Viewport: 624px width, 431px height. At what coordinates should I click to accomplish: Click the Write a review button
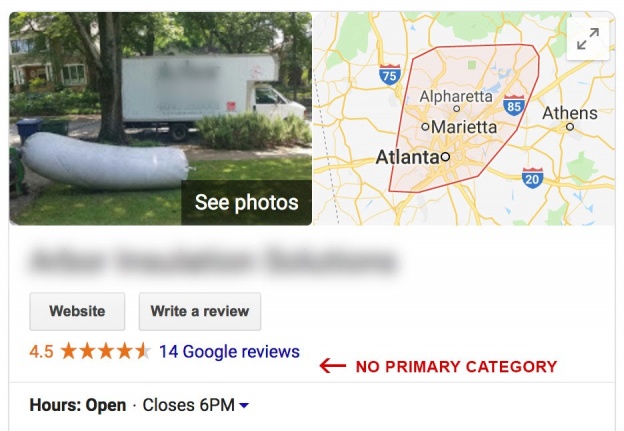click(x=200, y=311)
